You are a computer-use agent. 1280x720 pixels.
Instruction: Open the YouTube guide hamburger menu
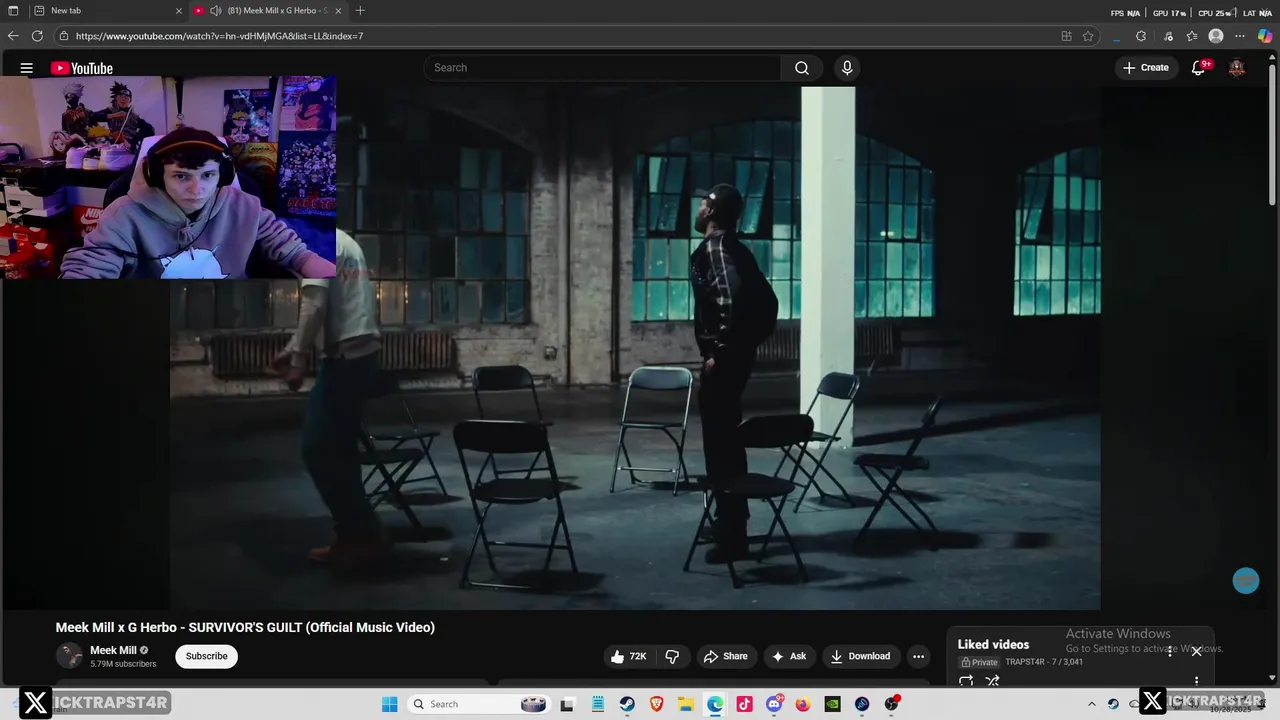[27, 68]
